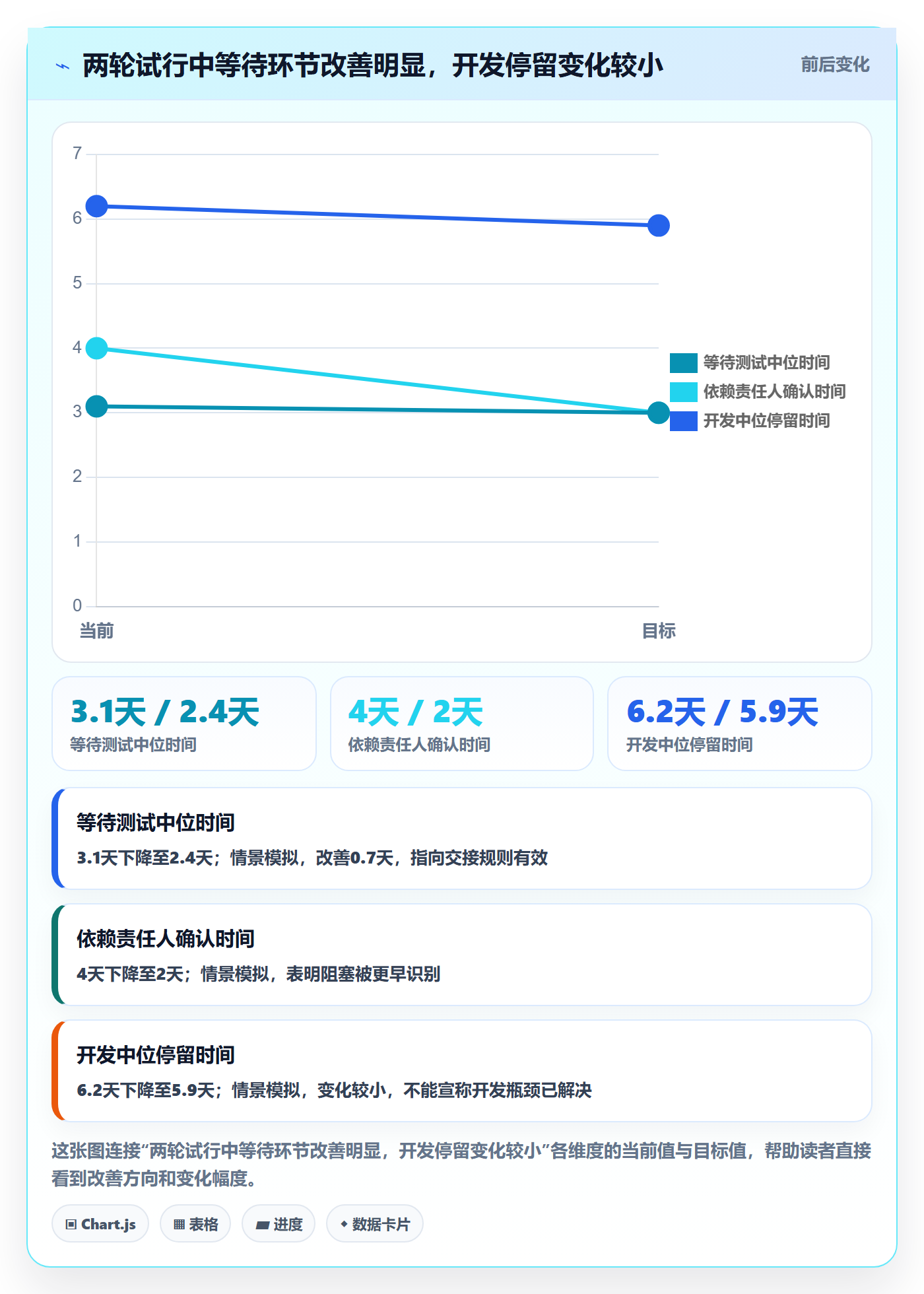Click the 前后变化 label in header
924x1294 pixels.
click(x=835, y=65)
